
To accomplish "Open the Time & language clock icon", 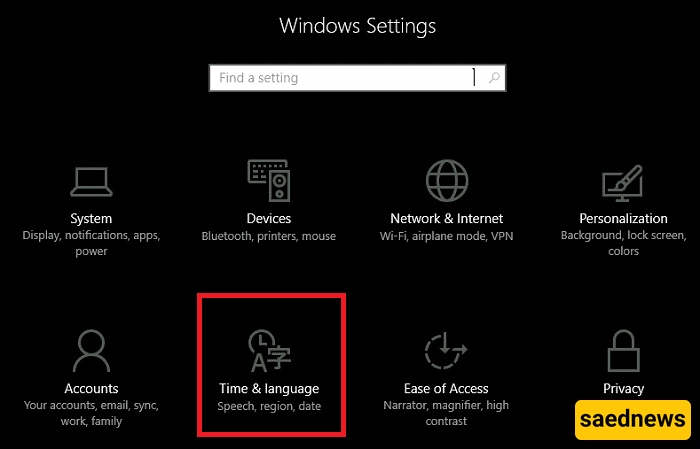I will [x=268, y=351].
